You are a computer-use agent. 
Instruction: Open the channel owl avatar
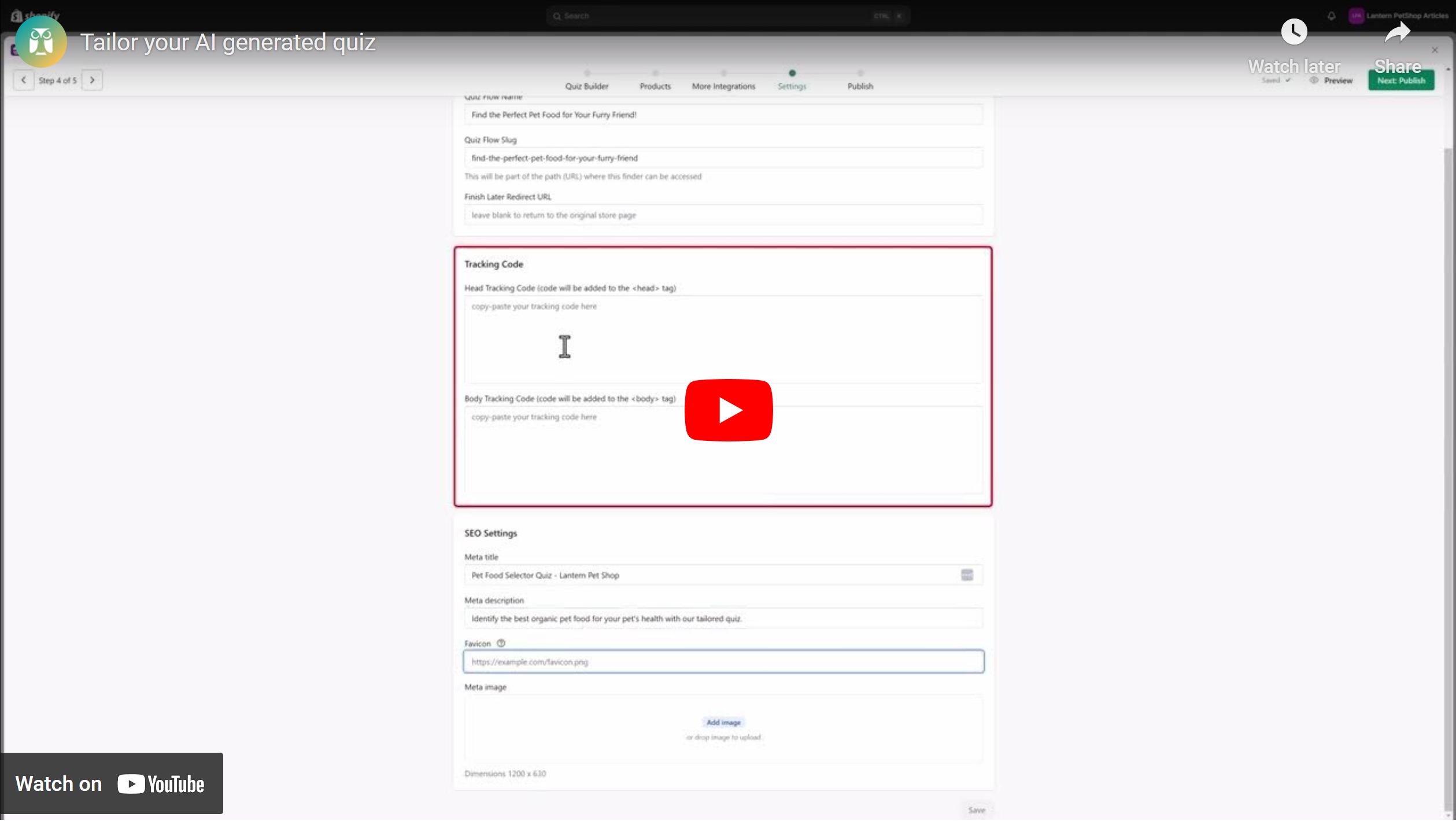pos(41,42)
